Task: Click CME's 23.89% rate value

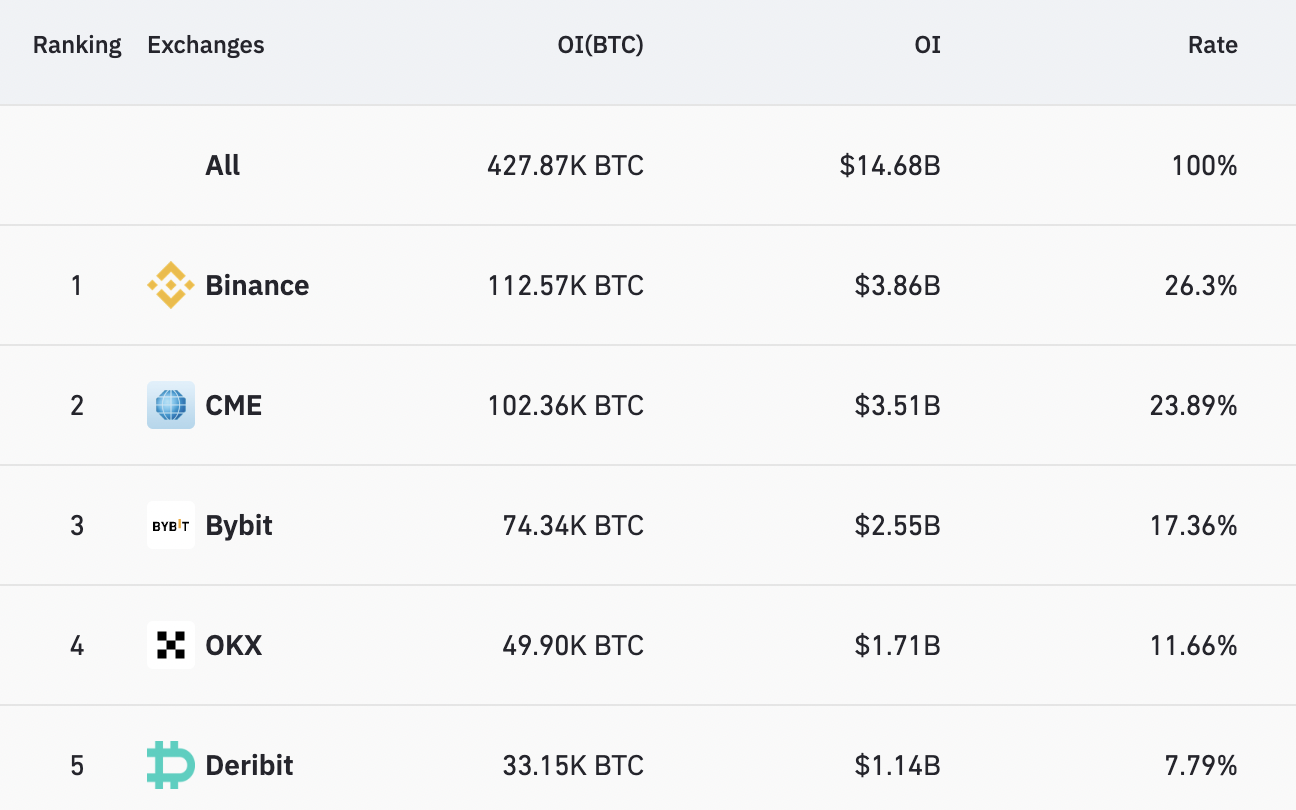Action: (x=1193, y=405)
